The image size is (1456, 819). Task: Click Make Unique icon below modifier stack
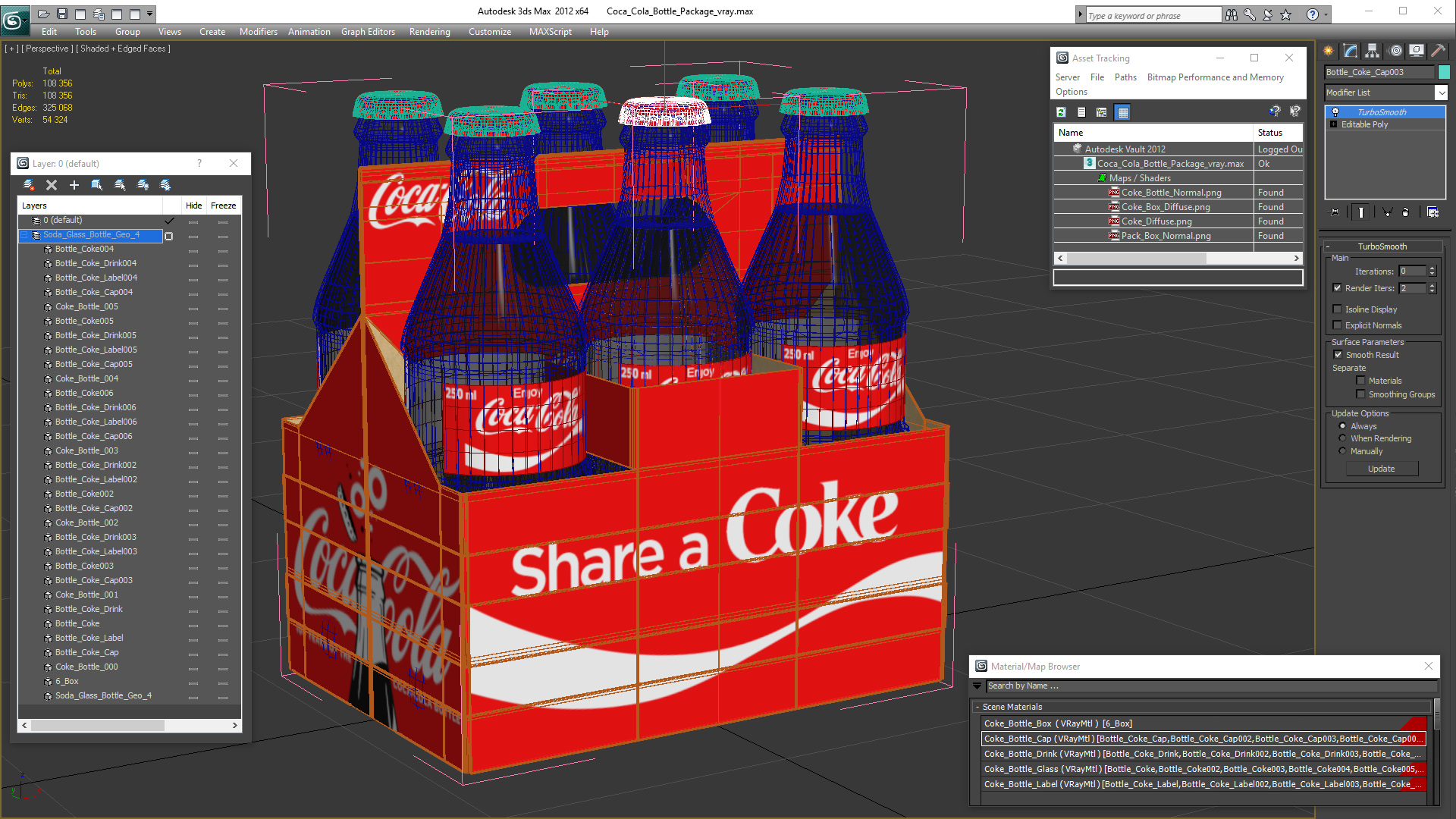pyautogui.click(x=1387, y=212)
